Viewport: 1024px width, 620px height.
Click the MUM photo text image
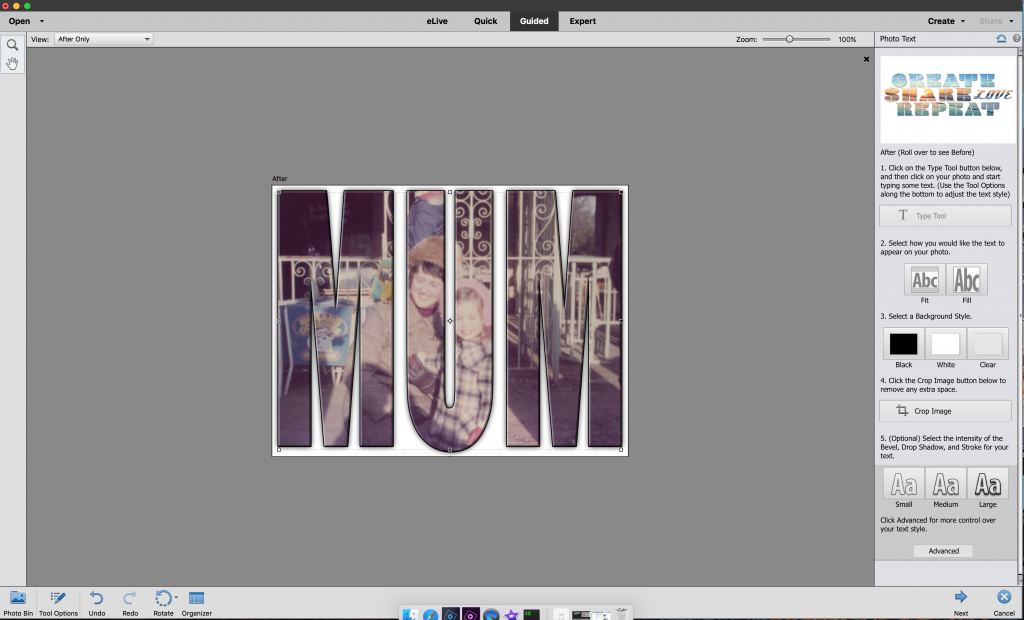[450, 321]
